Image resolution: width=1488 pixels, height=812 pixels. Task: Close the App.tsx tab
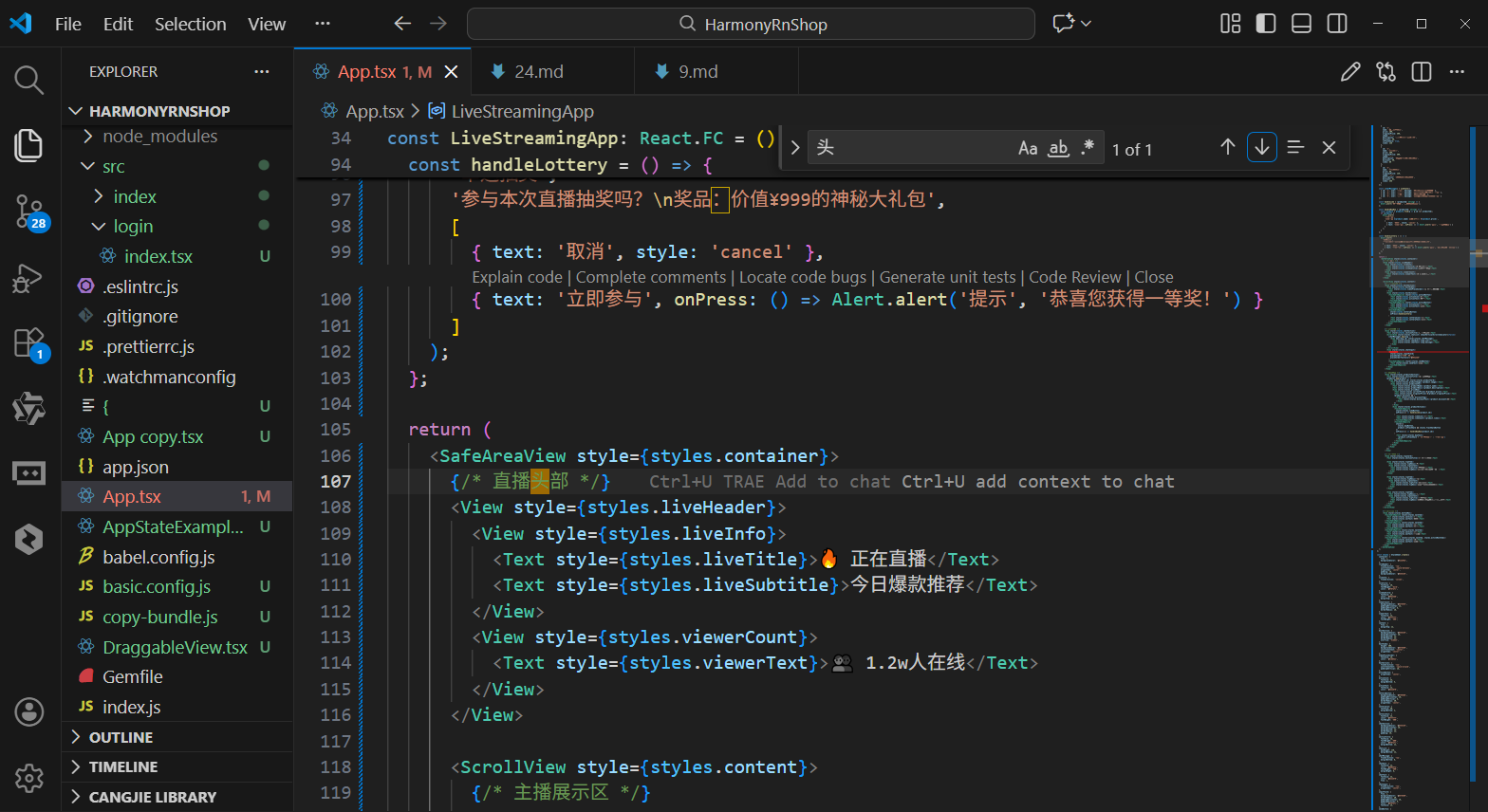452,72
